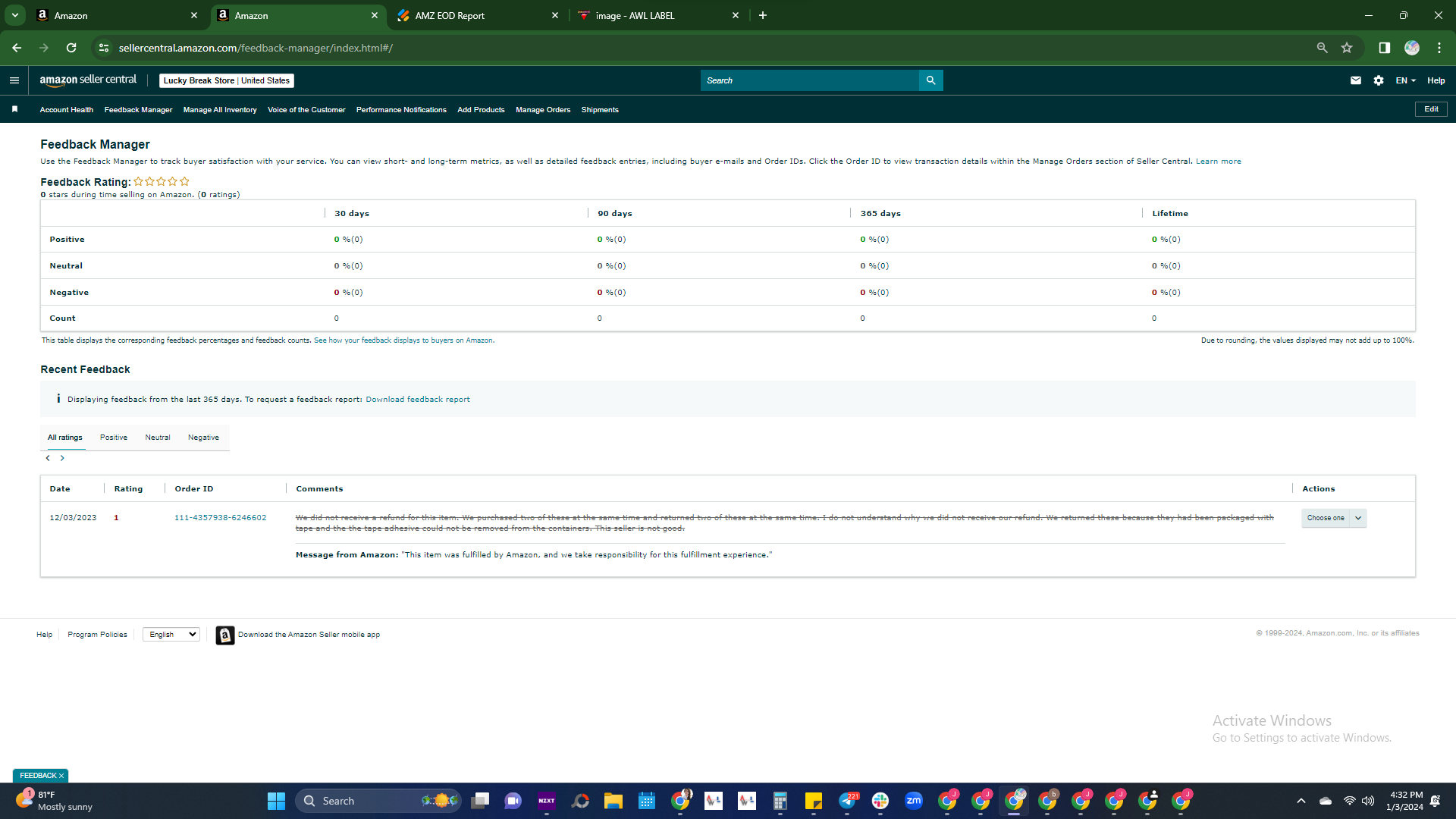This screenshot has width=1456, height=819.
Task: Open the Windows Start menu
Action: pos(276,801)
